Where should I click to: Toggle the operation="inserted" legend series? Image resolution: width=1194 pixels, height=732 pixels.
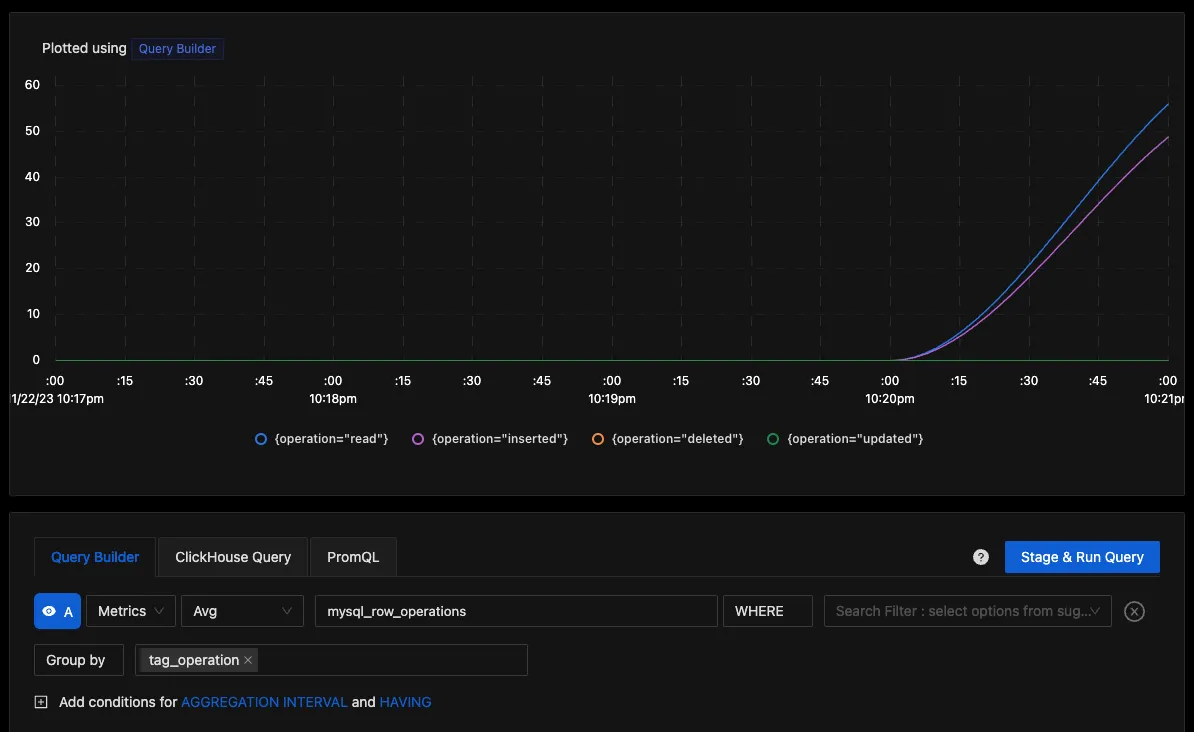[x=490, y=439]
